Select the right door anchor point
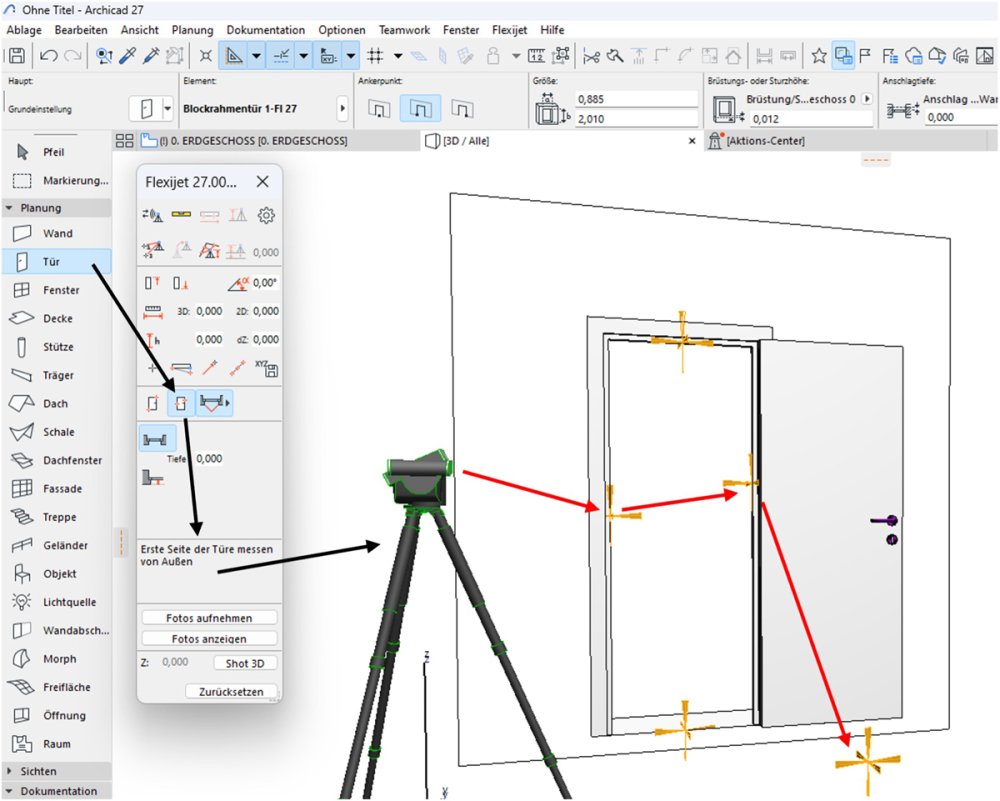This screenshot has height=801, width=1000. [x=462, y=108]
